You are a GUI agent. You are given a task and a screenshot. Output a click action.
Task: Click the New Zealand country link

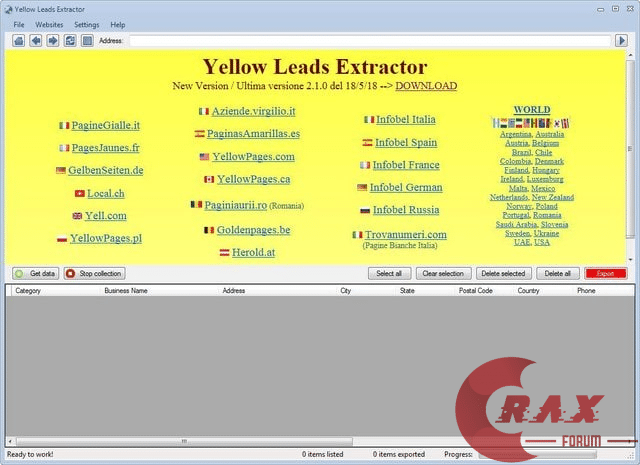[553, 197]
